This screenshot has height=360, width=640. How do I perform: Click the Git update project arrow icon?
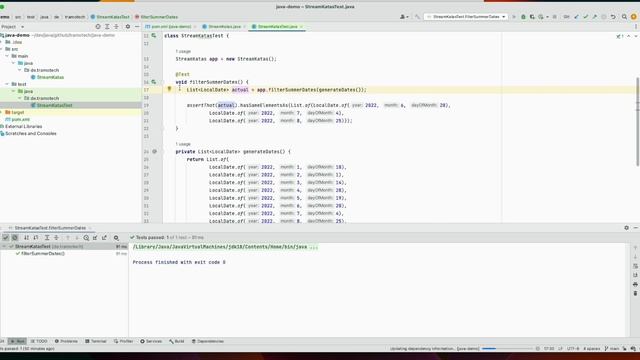pos(576,17)
